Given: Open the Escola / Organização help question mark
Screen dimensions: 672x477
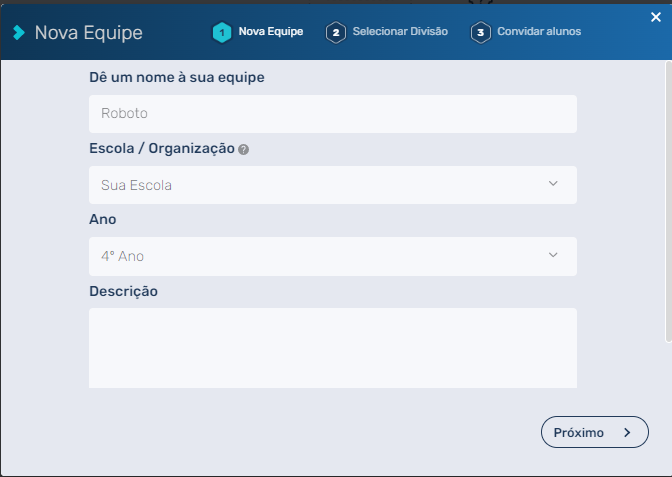Looking at the screenshot, I should coord(244,149).
